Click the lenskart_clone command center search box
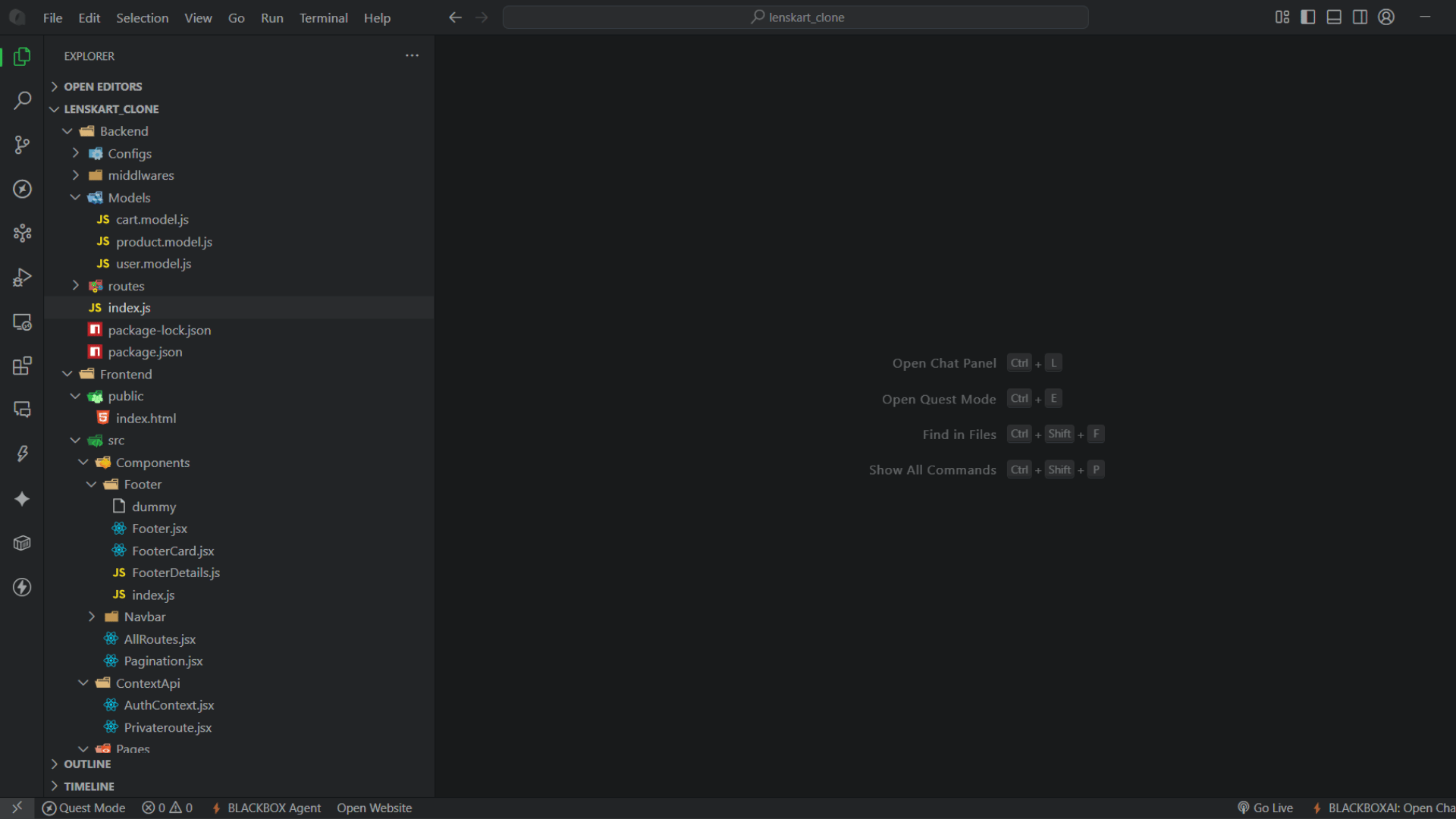 point(795,17)
